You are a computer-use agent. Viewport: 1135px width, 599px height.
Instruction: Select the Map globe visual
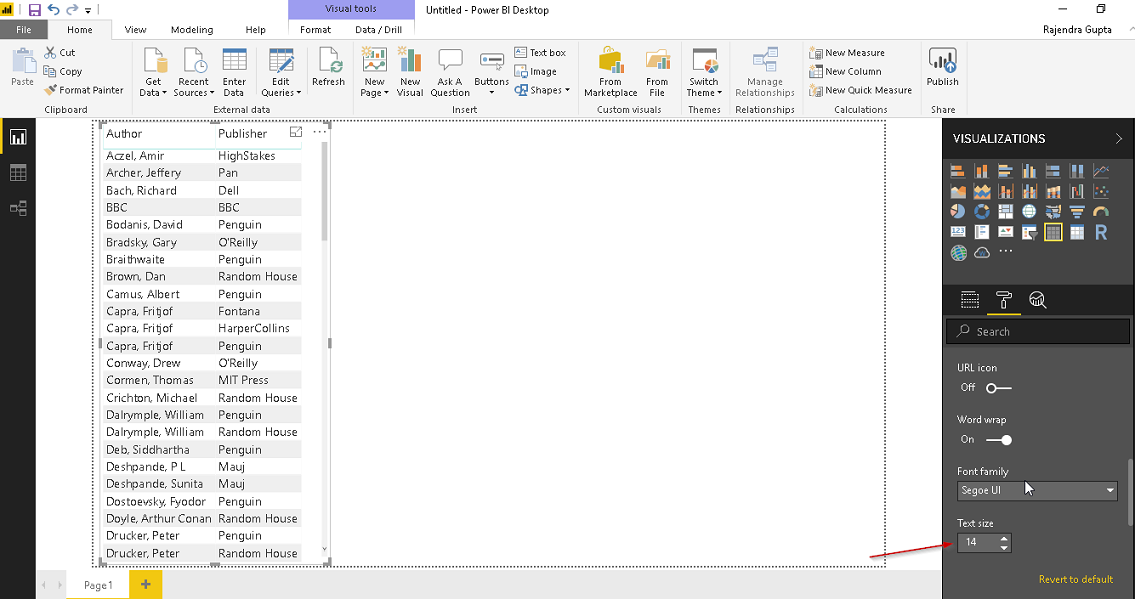1029,212
